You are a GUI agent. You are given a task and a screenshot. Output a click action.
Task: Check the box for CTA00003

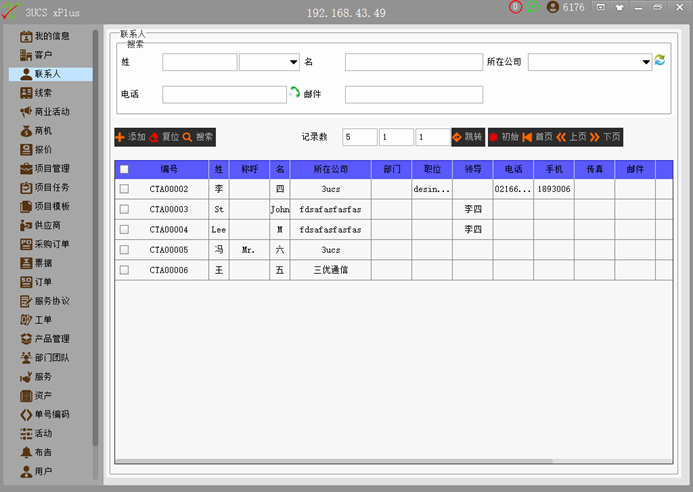[124, 209]
